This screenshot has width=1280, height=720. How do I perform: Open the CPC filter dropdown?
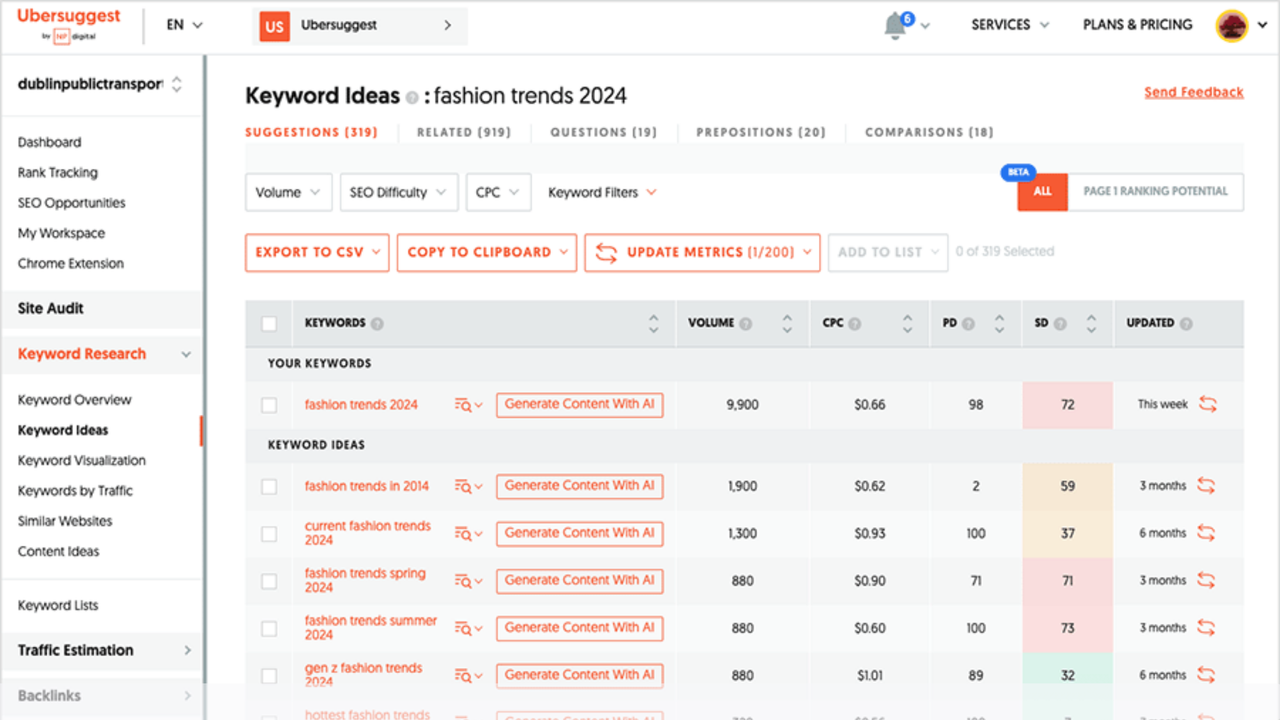tap(498, 193)
